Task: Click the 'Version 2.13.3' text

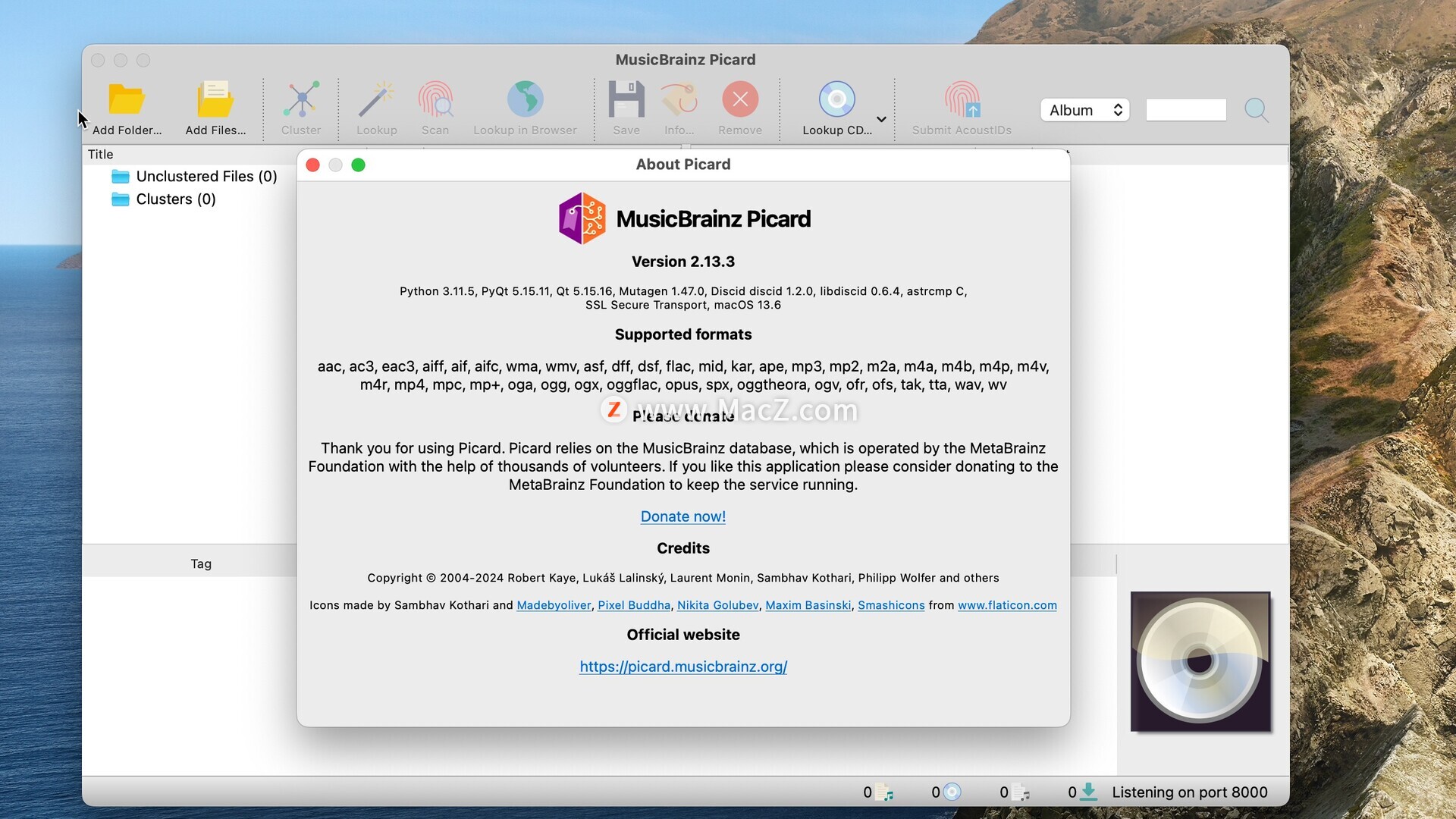Action: point(683,262)
